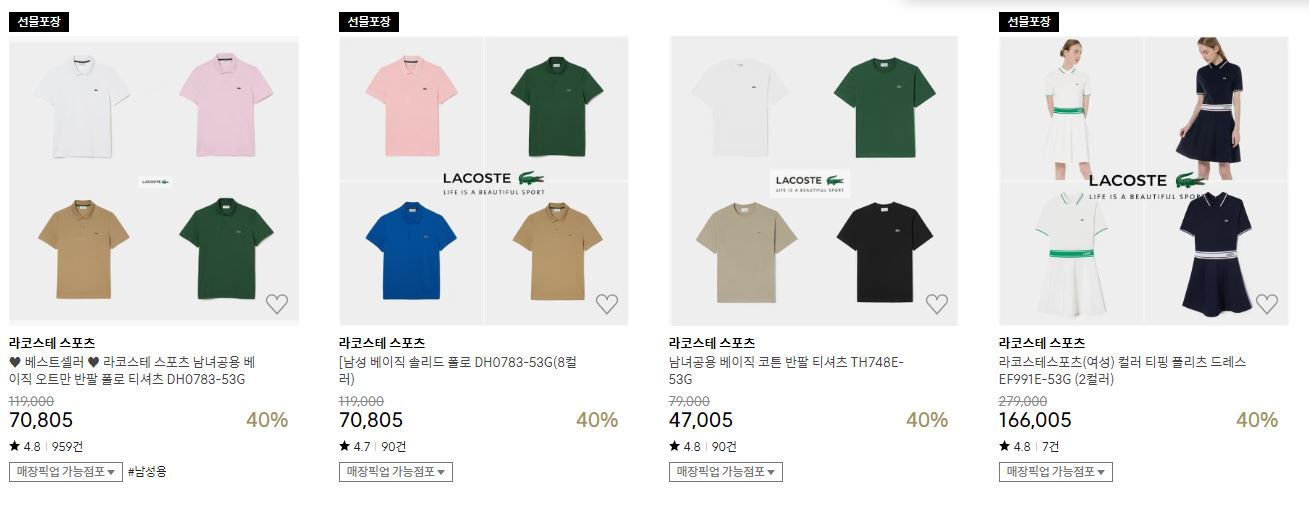Click the 선물포장 badge on first product
The height and width of the screenshot is (515, 1309).
[x=39, y=21]
